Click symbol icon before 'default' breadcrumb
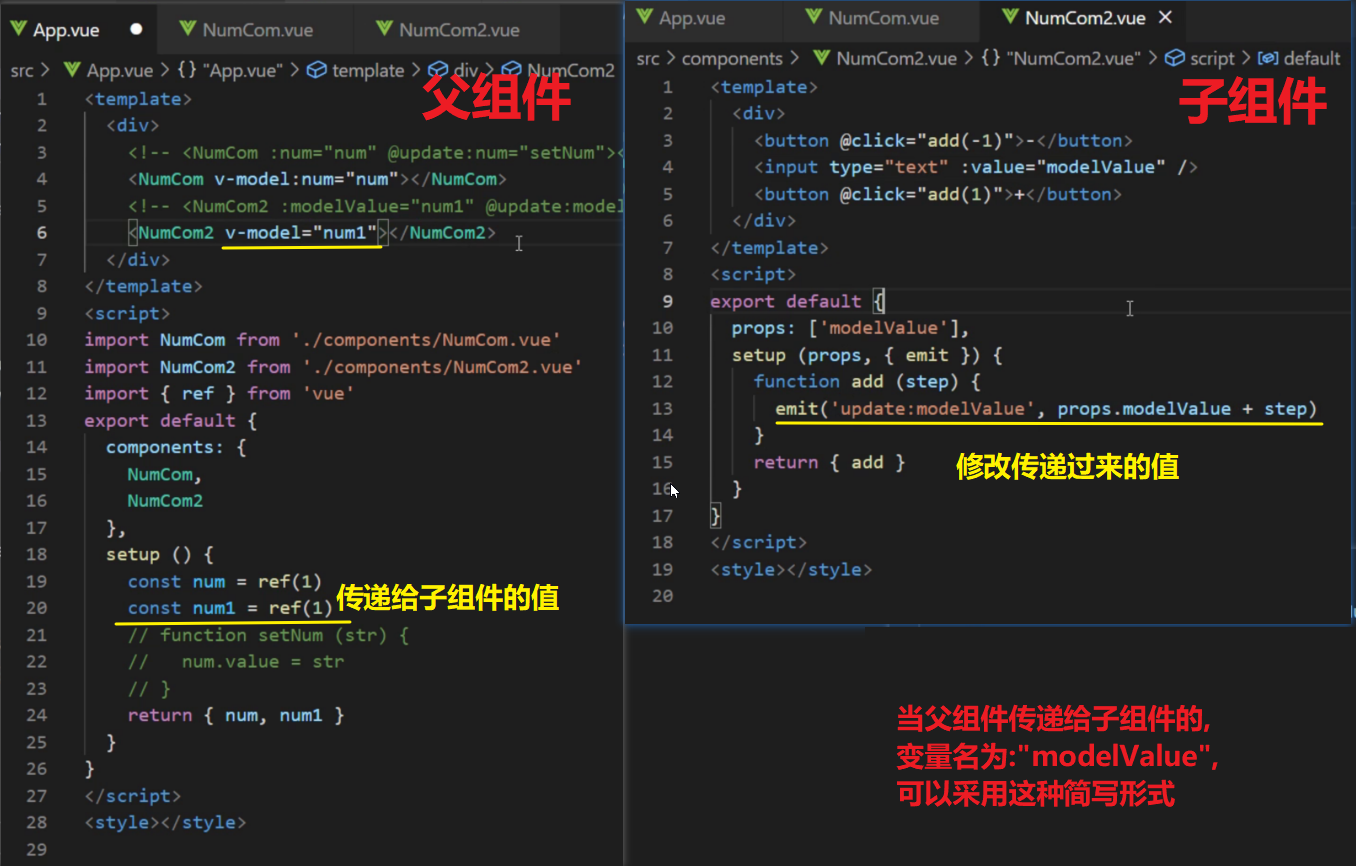 coord(1268,58)
